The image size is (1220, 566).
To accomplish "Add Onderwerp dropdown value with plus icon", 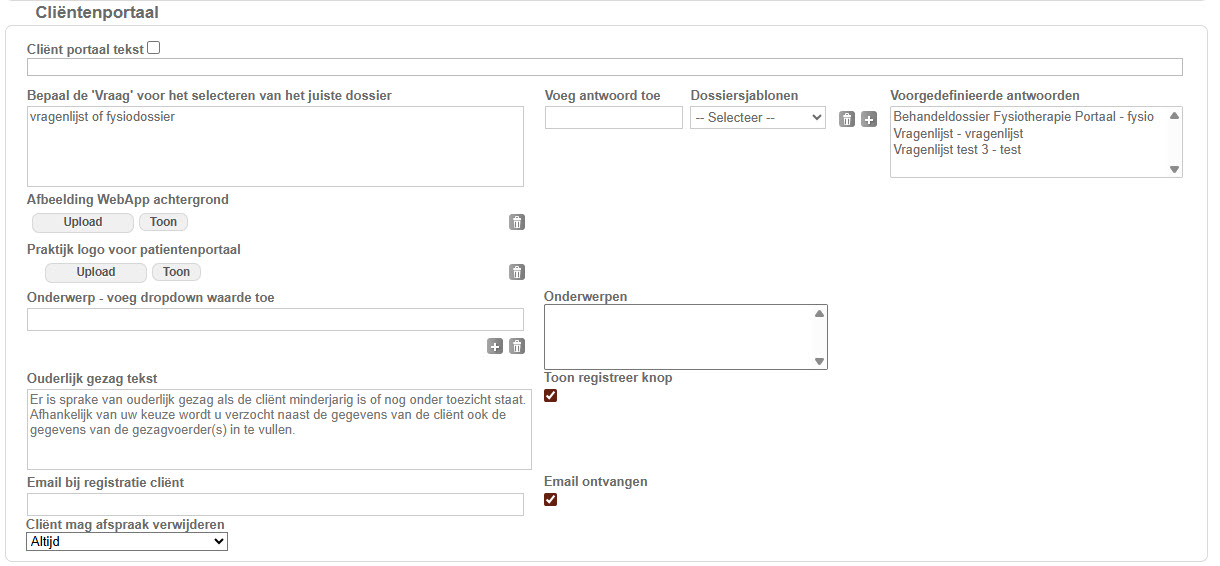I will [495, 346].
